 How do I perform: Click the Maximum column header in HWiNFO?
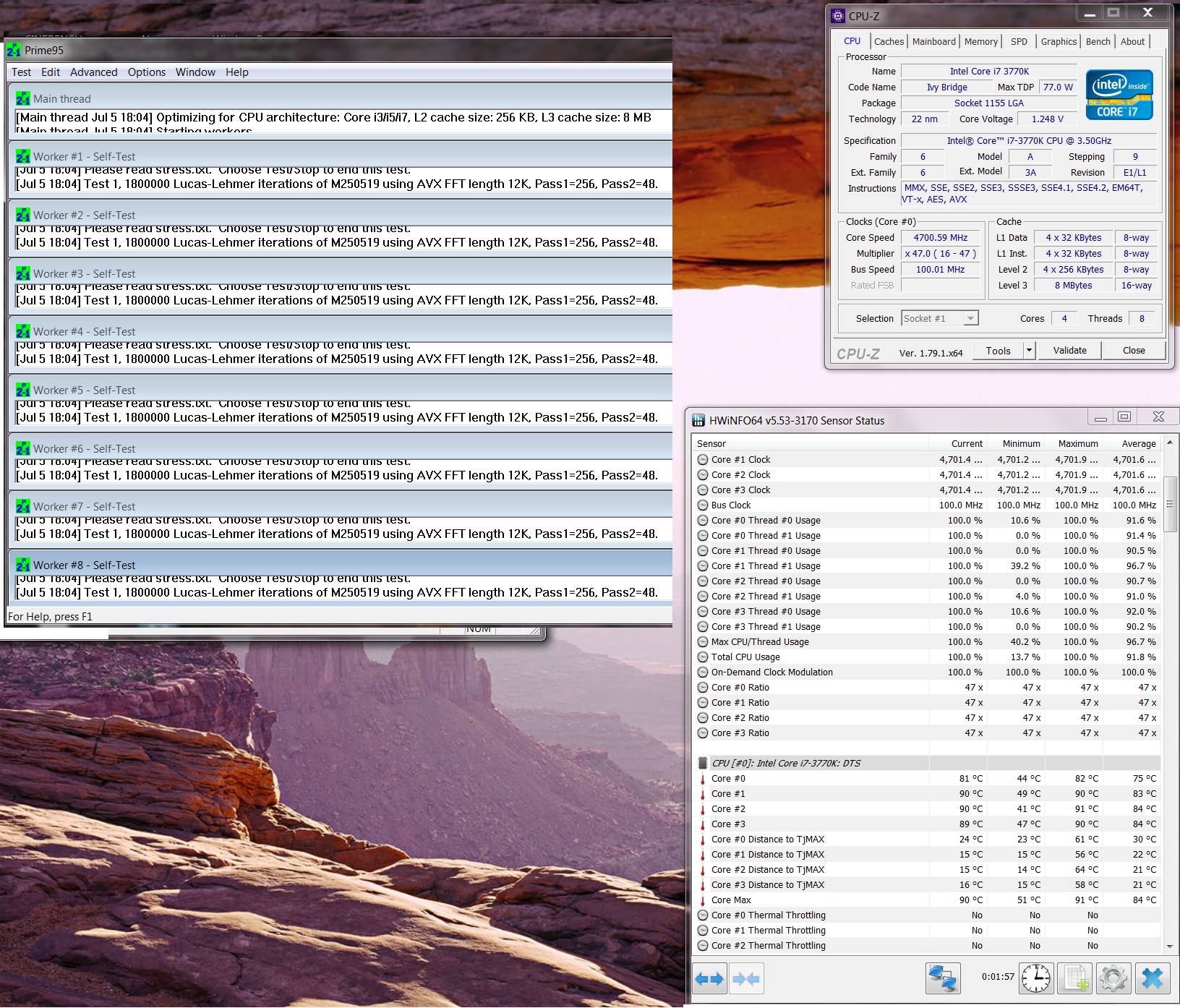point(1073,444)
